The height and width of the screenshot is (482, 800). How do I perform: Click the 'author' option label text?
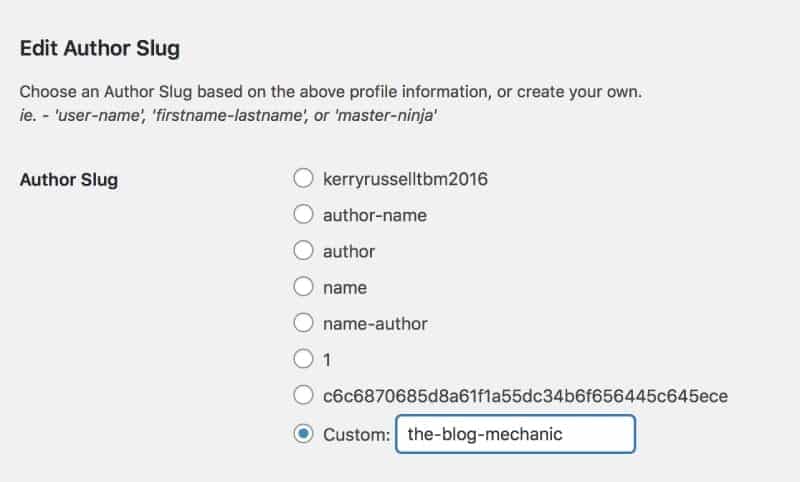349,251
